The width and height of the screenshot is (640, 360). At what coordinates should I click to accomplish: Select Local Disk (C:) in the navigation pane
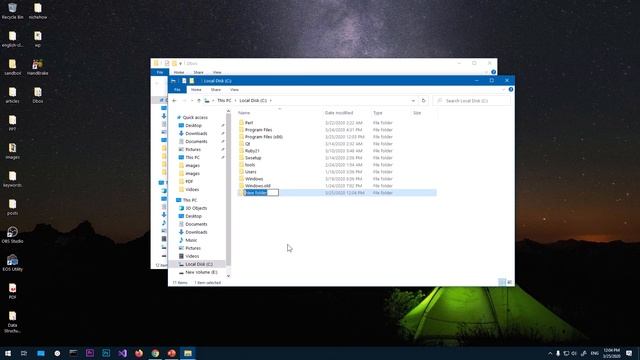[199, 264]
